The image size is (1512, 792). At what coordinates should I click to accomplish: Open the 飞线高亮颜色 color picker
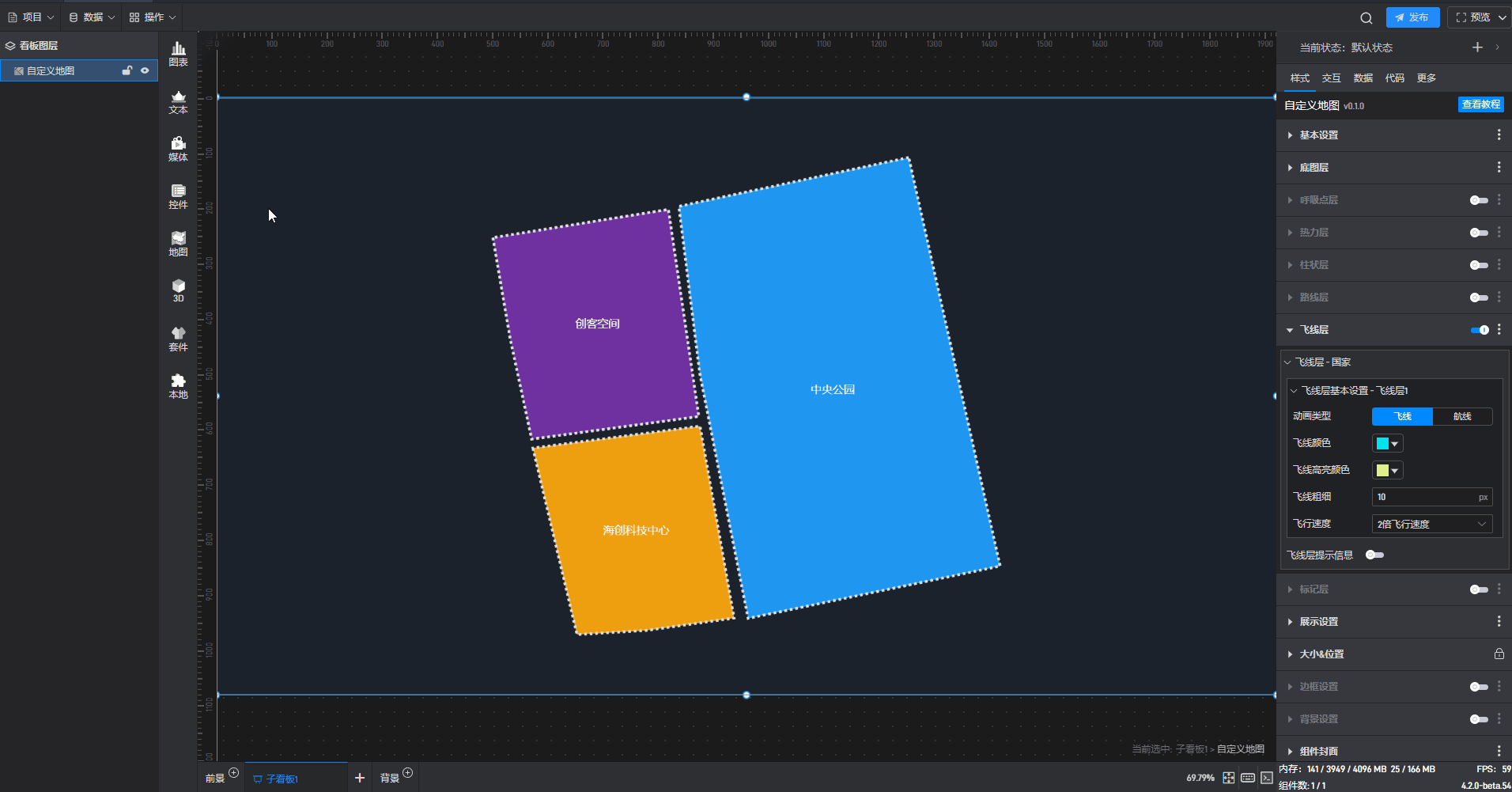1388,471
